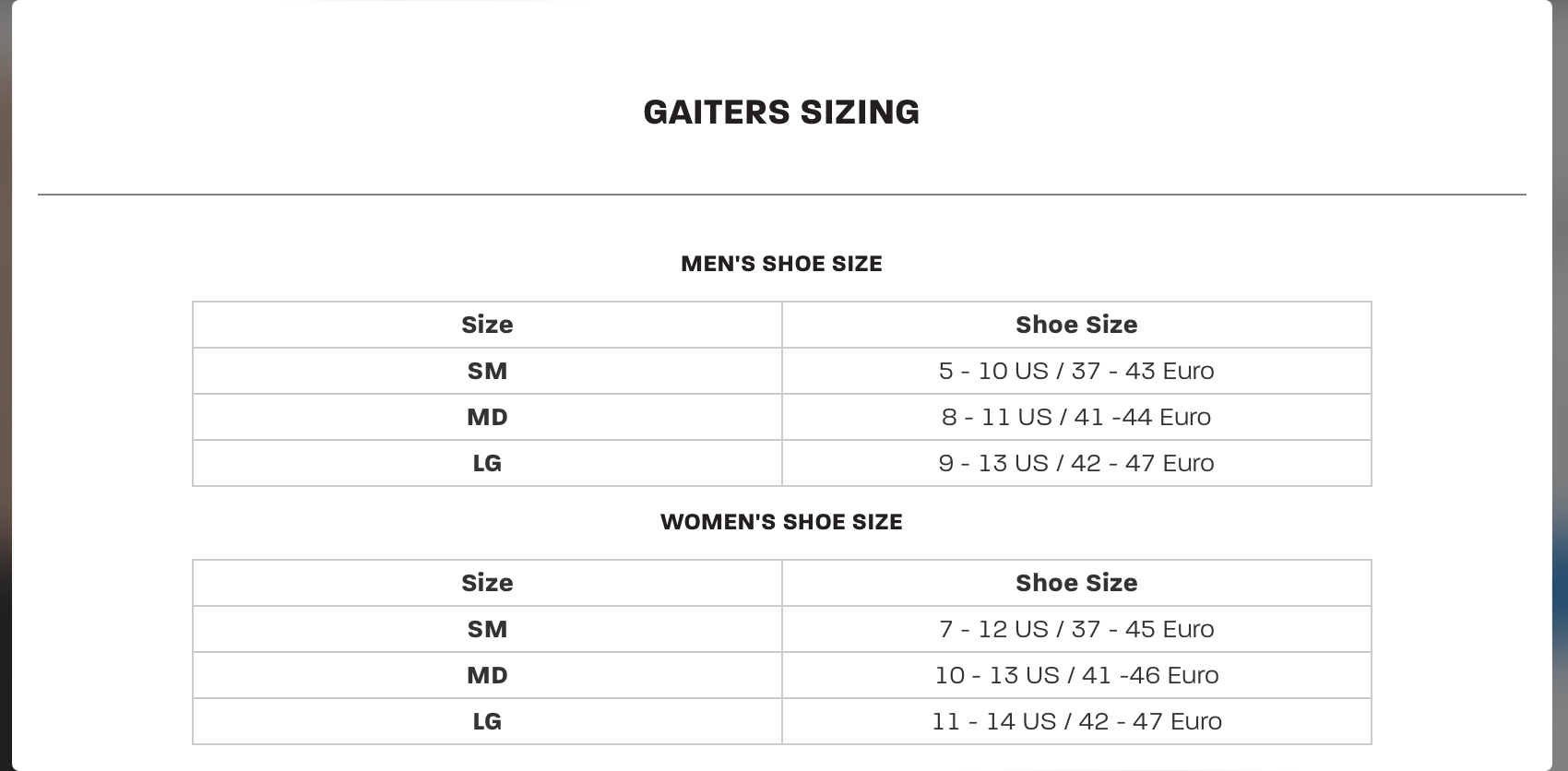Select the LG row label in men's table

(x=487, y=463)
